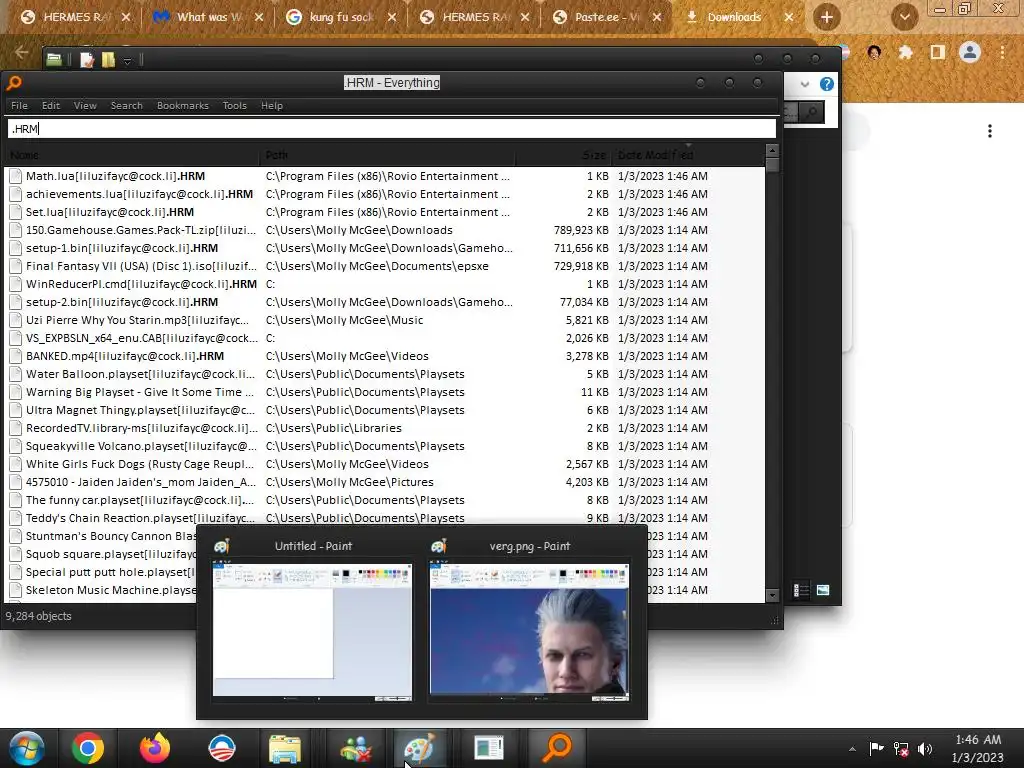Screen dimensions: 1024x768
Task: Select setup-2.bin file in results
Action: pyautogui.click(x=385, y=302)
